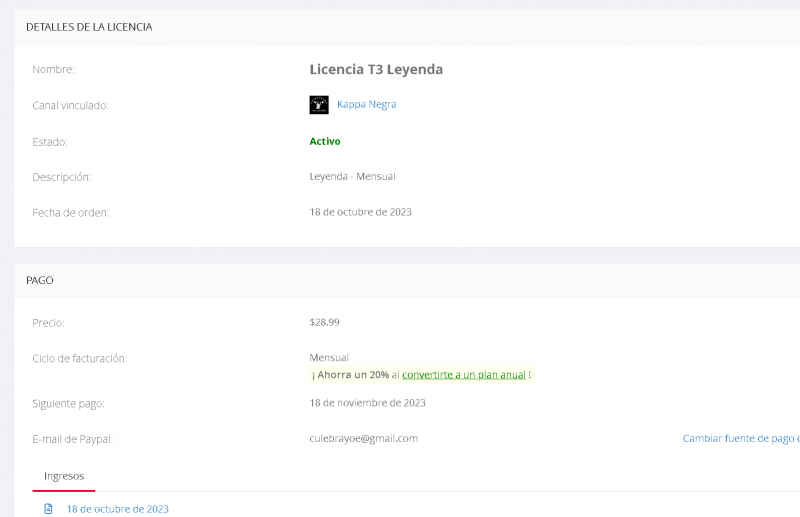Click the Kappa Negra channel avatar
The width and height of the screenshot is (800, 517).
(x=319, y=104)
